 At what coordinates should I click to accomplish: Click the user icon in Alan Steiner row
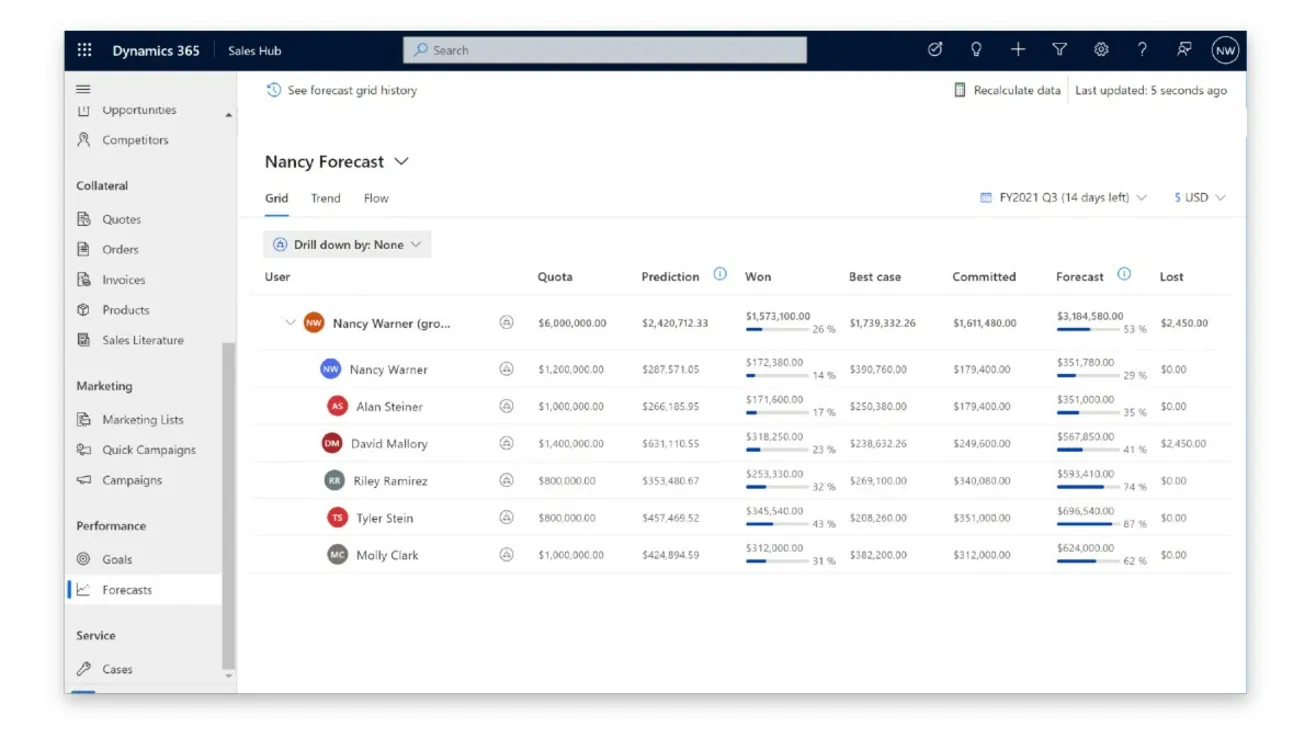pyautogui.click(x=506, y=406)
